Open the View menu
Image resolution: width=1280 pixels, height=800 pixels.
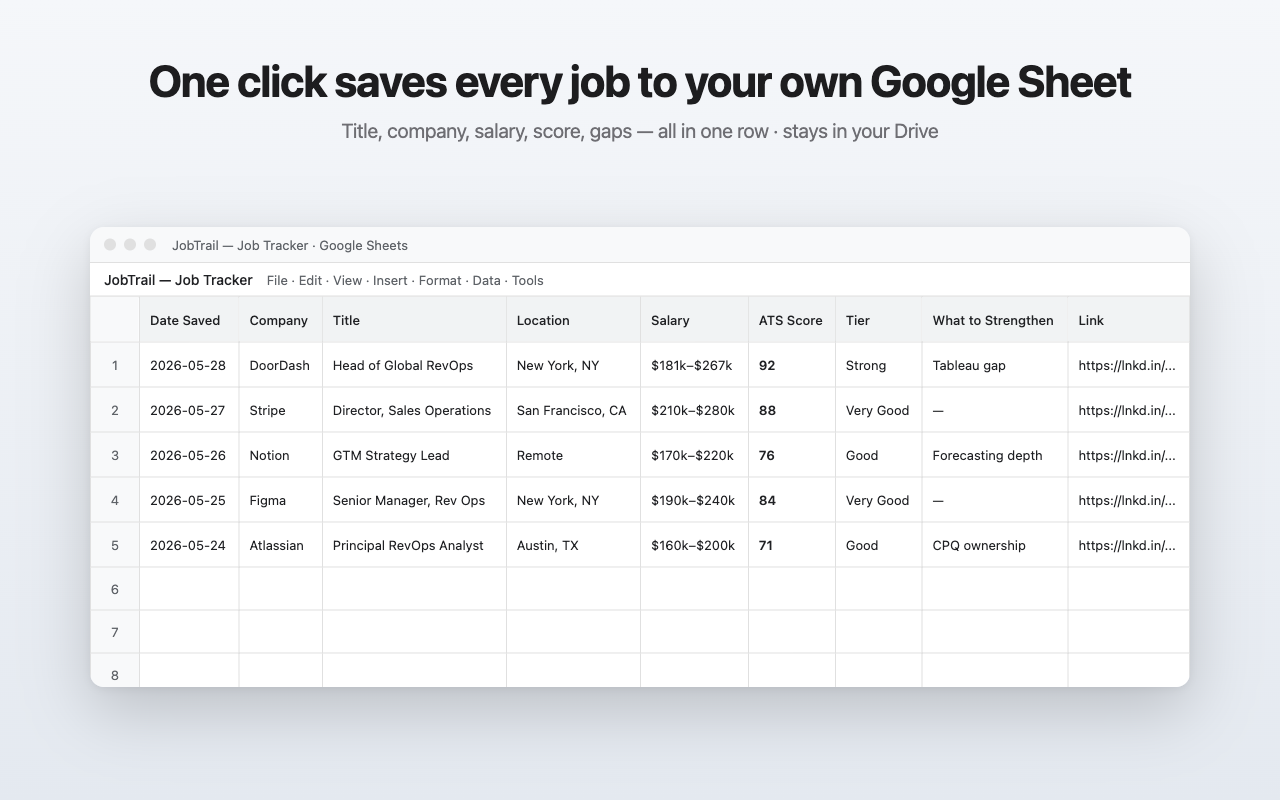pos(347,281)
